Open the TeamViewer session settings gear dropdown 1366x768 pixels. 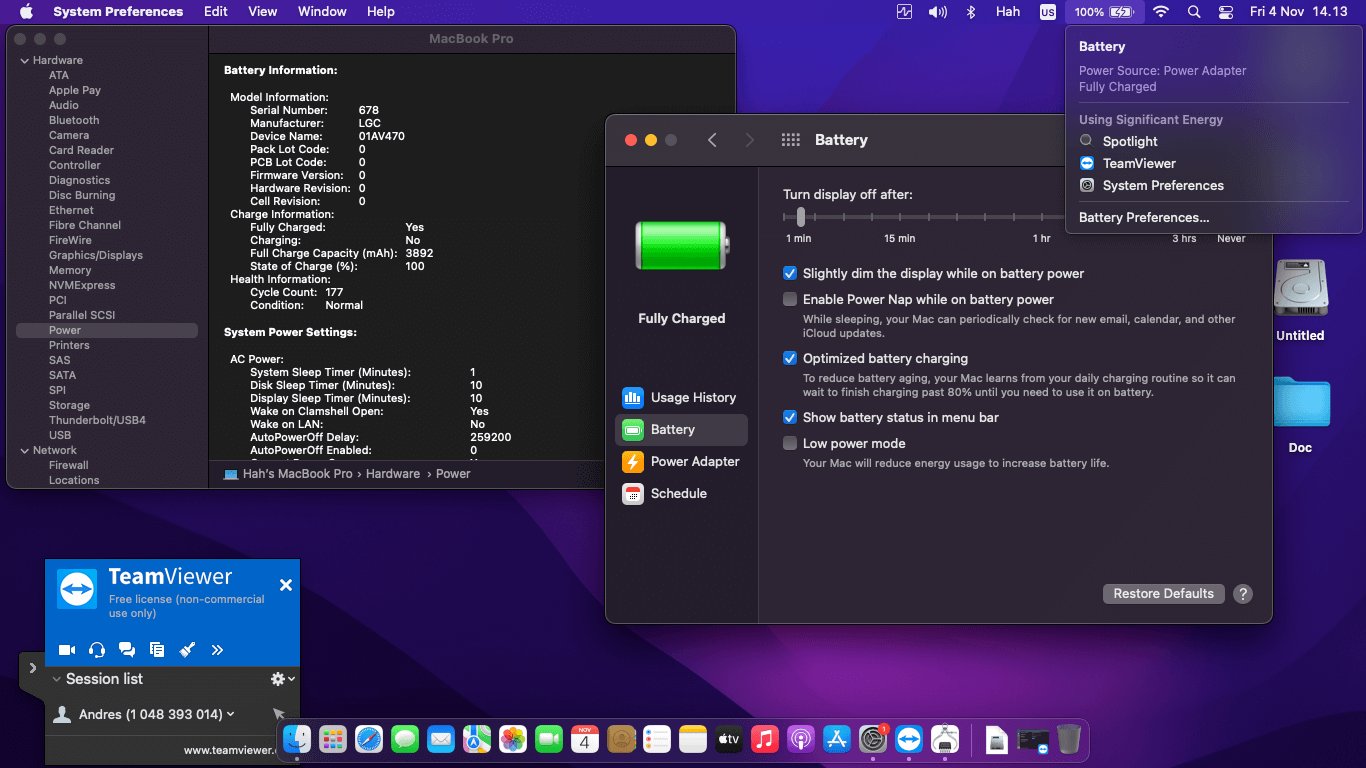tap(283, 679)
